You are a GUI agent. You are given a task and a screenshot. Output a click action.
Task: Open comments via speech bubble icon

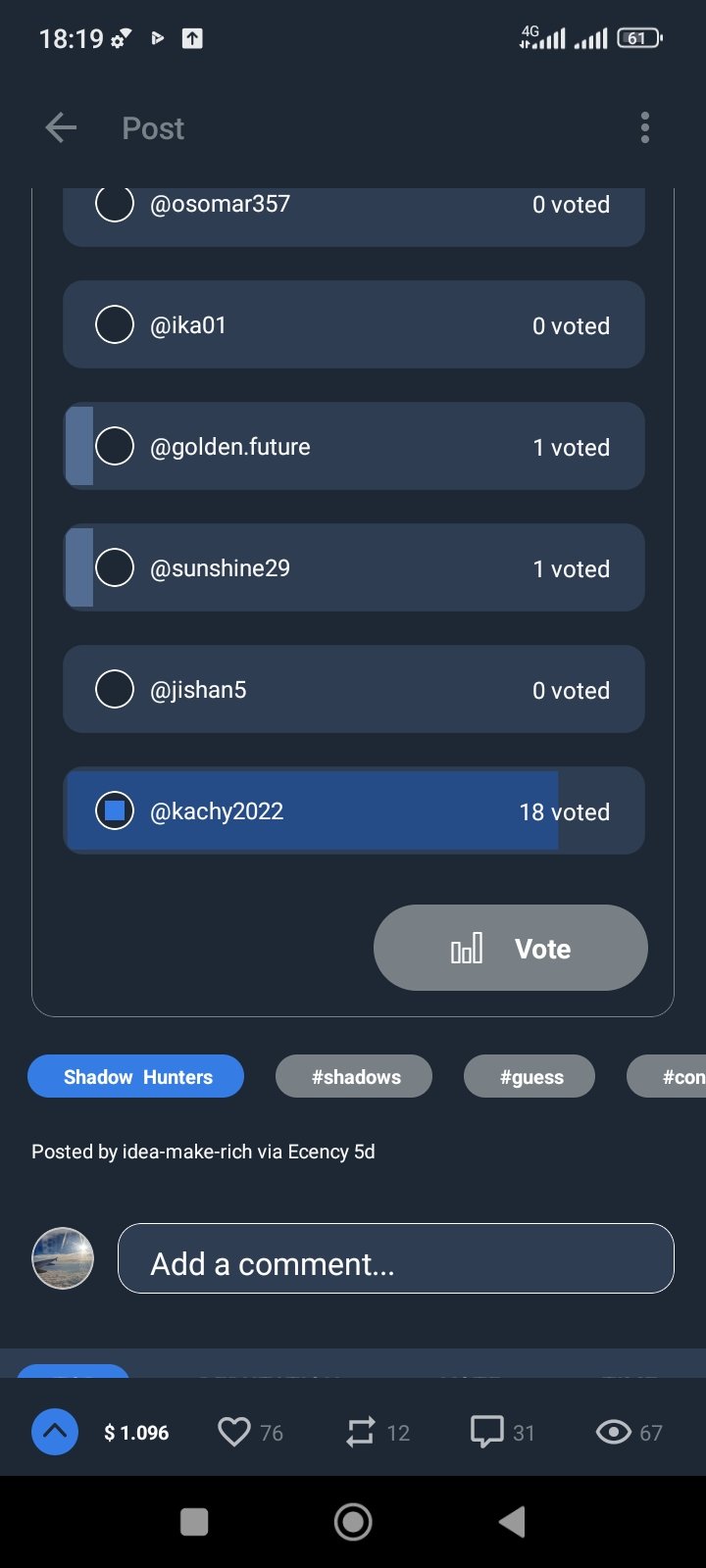coord(486,1432)
